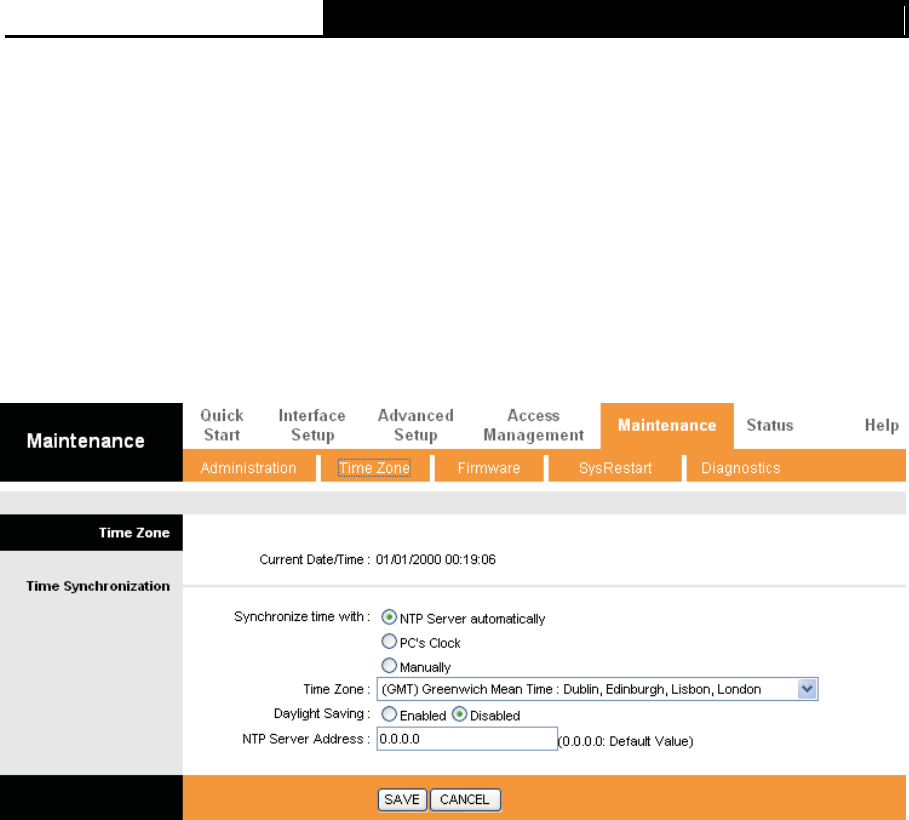
Task: Open the Help tab
Action: click(881, 425)
